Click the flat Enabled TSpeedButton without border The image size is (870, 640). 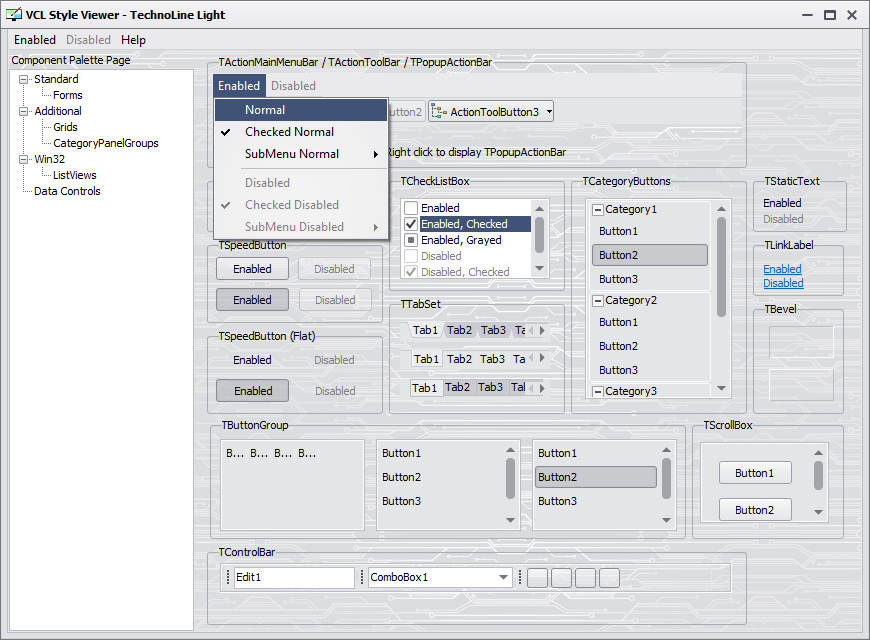click(252, 360)
